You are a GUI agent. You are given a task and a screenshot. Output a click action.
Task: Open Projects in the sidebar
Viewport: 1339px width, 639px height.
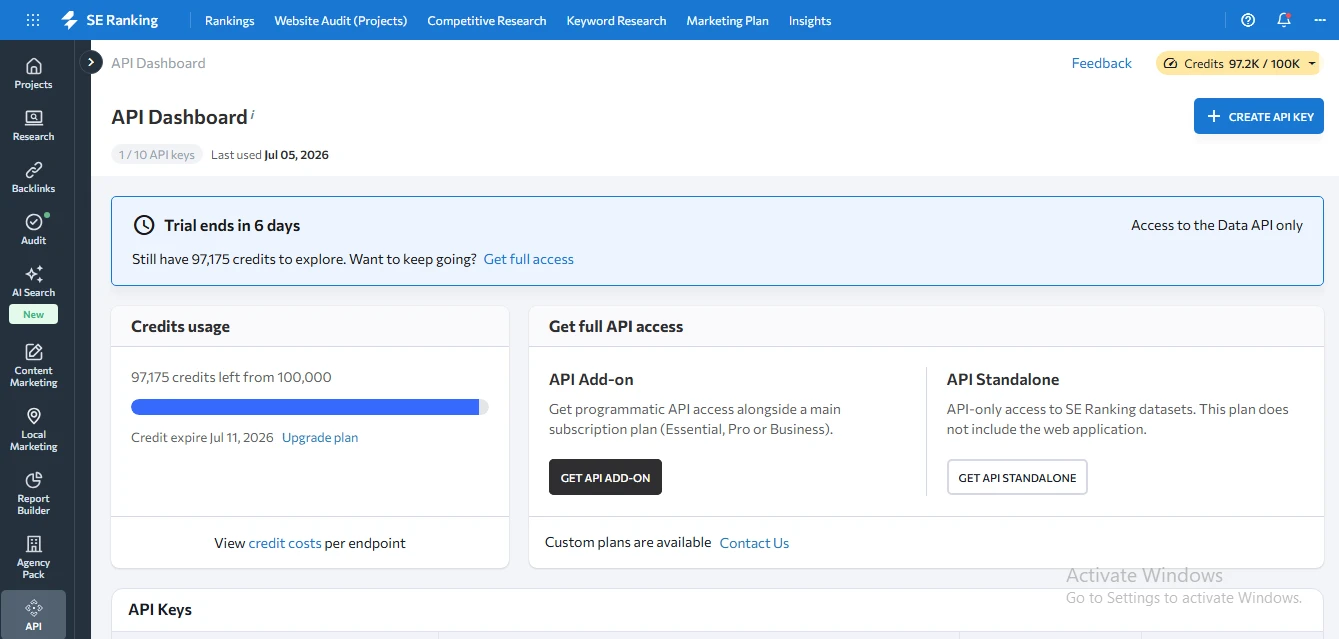pos(33,73)
